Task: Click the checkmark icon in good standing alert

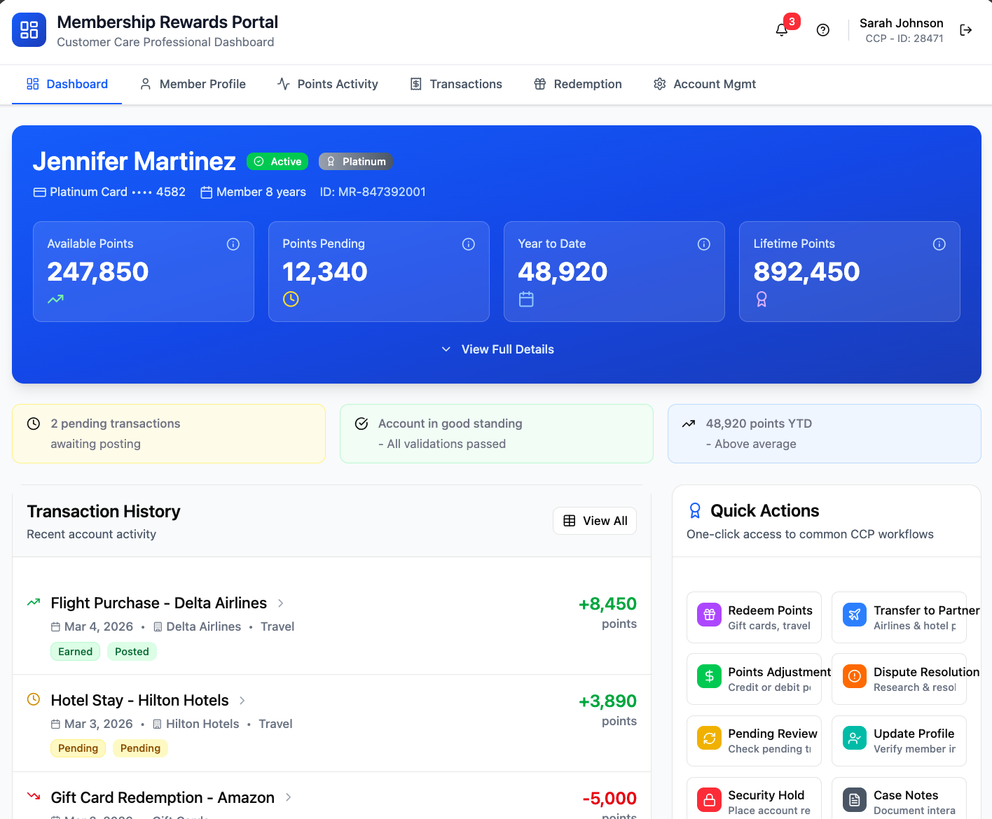Action: 361,424
